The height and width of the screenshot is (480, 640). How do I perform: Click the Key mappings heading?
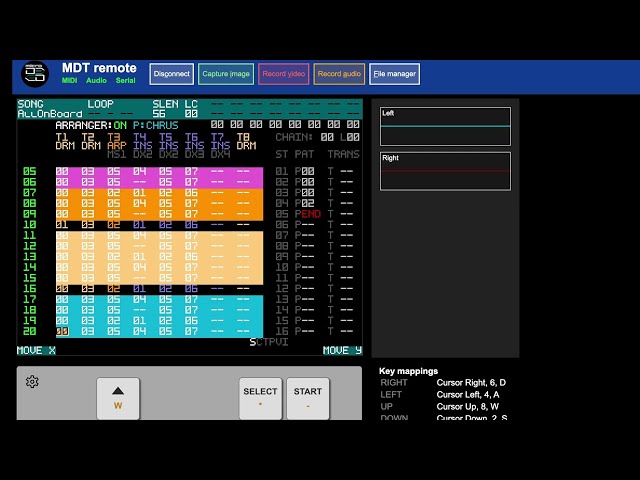(x=408, y=371)
